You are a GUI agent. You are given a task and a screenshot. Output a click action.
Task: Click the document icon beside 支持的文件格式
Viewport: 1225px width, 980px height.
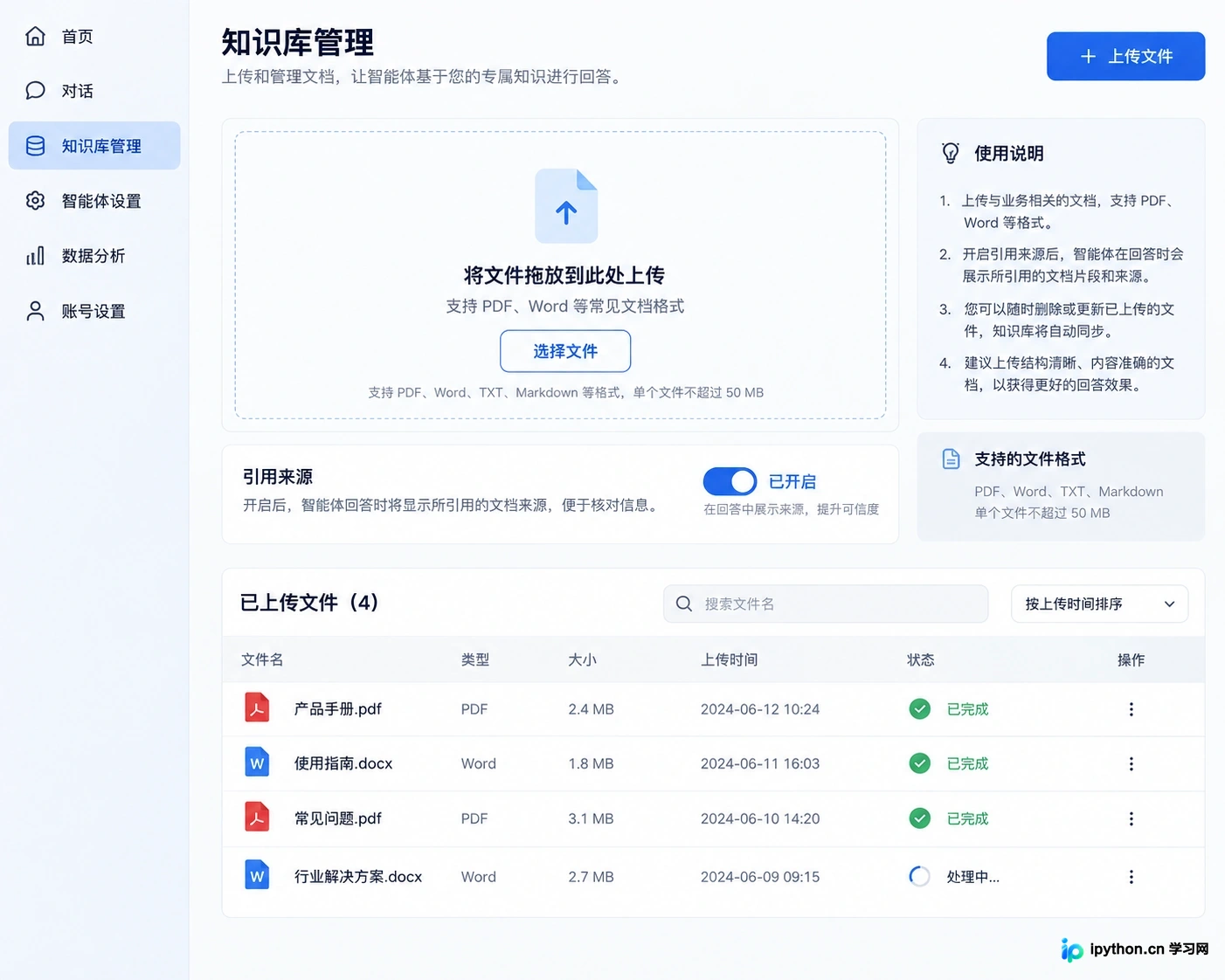coord(951,459)
